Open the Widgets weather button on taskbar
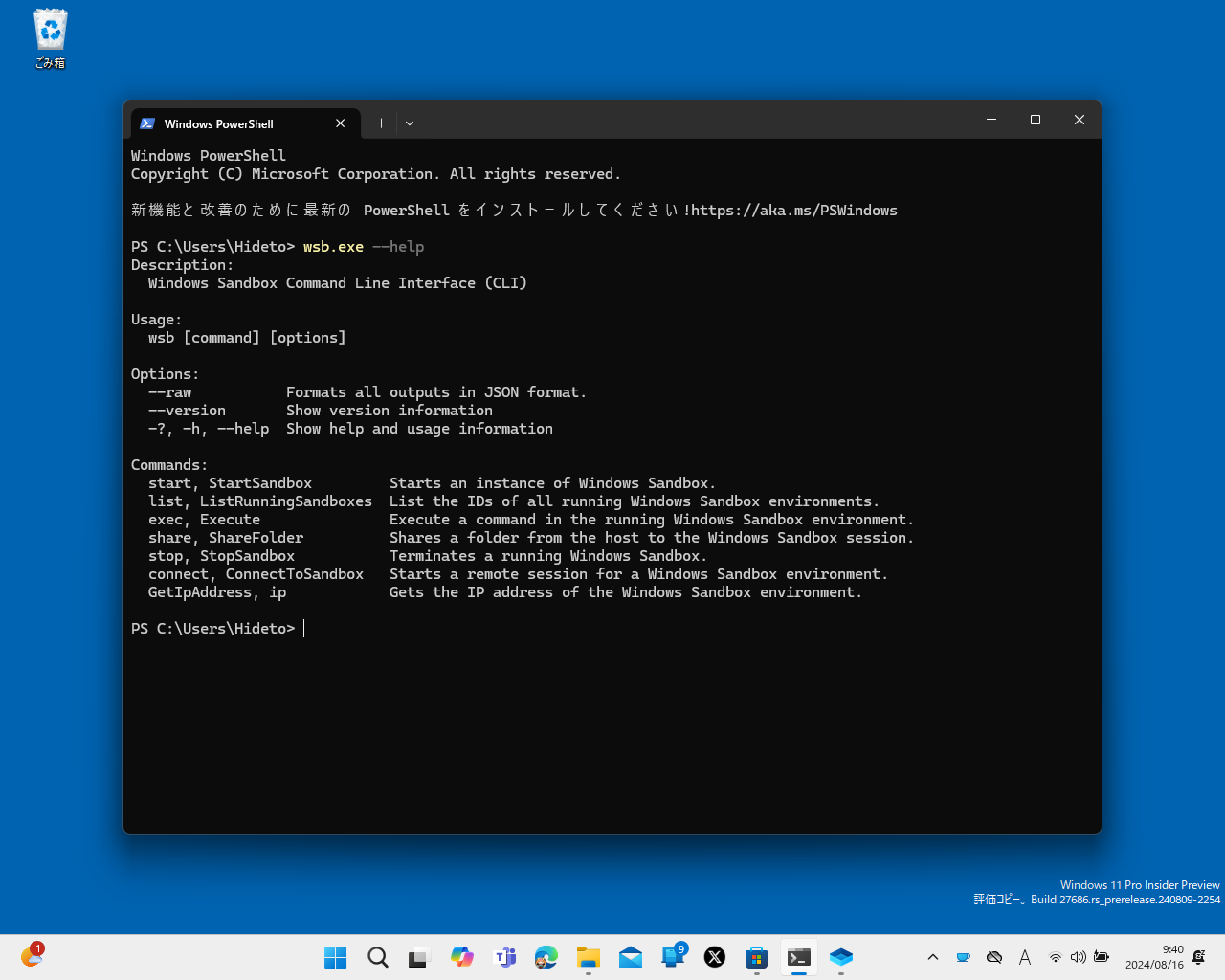The image size is (1225, 980). 32,956
